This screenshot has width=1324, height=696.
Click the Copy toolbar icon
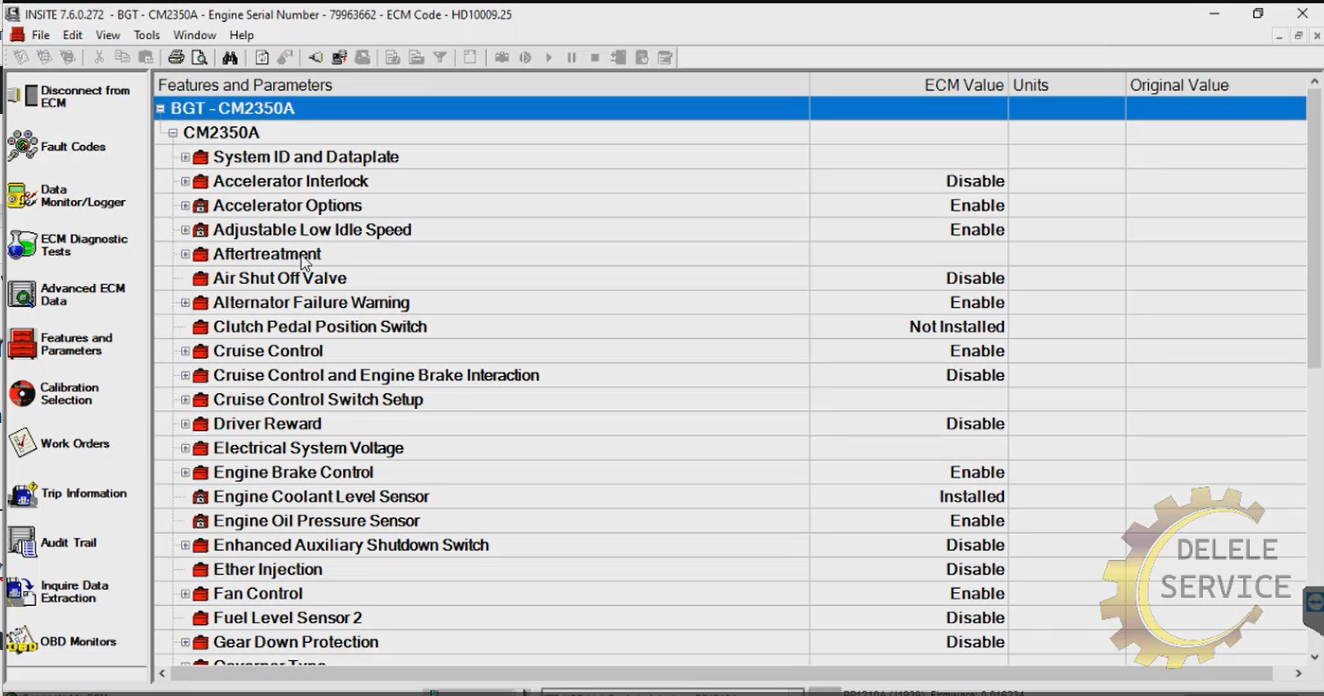tap(122, 57)
